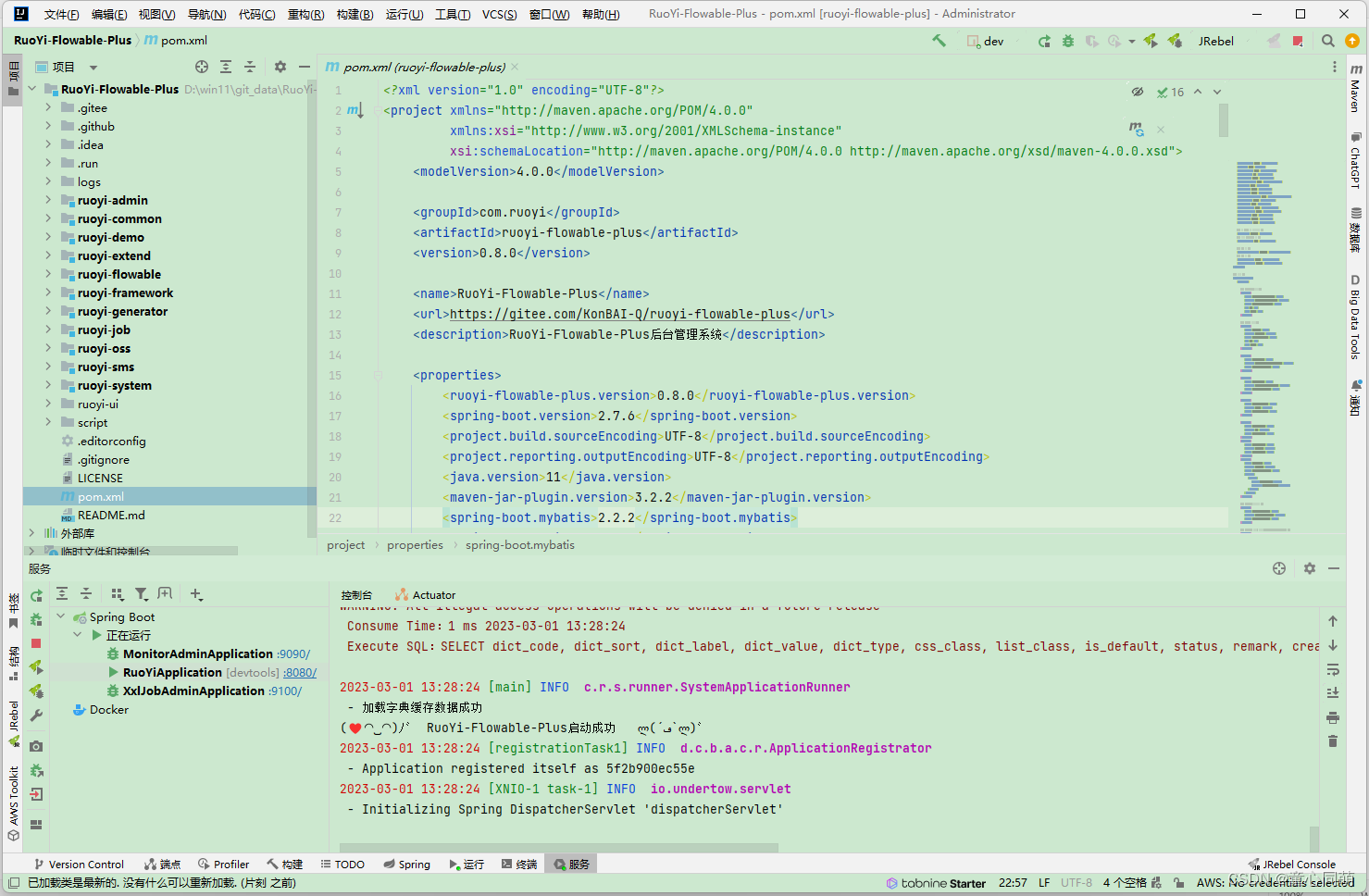Expand the ruoyi-flowable module folder
This screenshot has width=1369, height=896.
click(48, 274)
